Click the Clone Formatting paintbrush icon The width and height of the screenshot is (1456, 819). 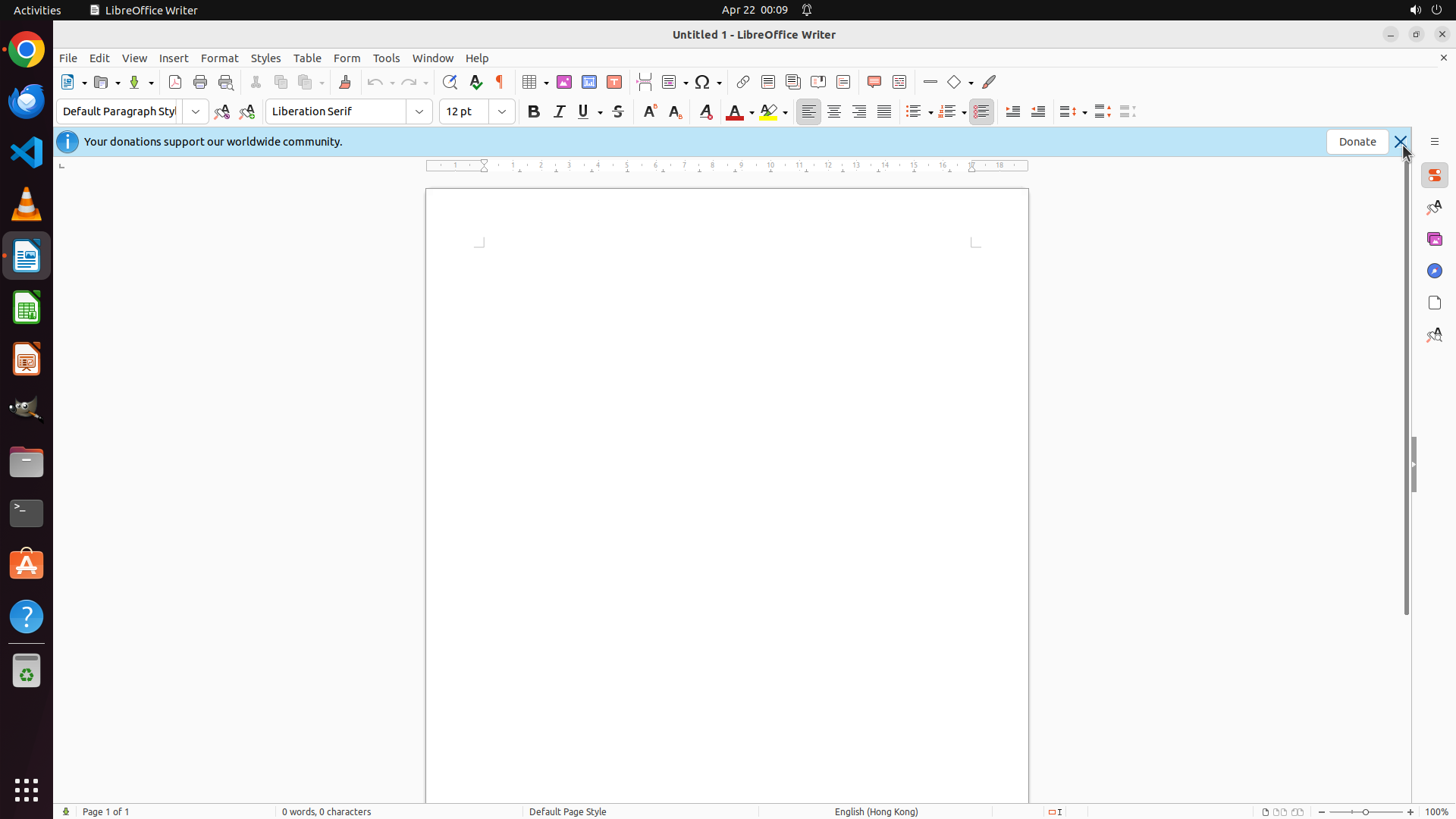(345, 82)
